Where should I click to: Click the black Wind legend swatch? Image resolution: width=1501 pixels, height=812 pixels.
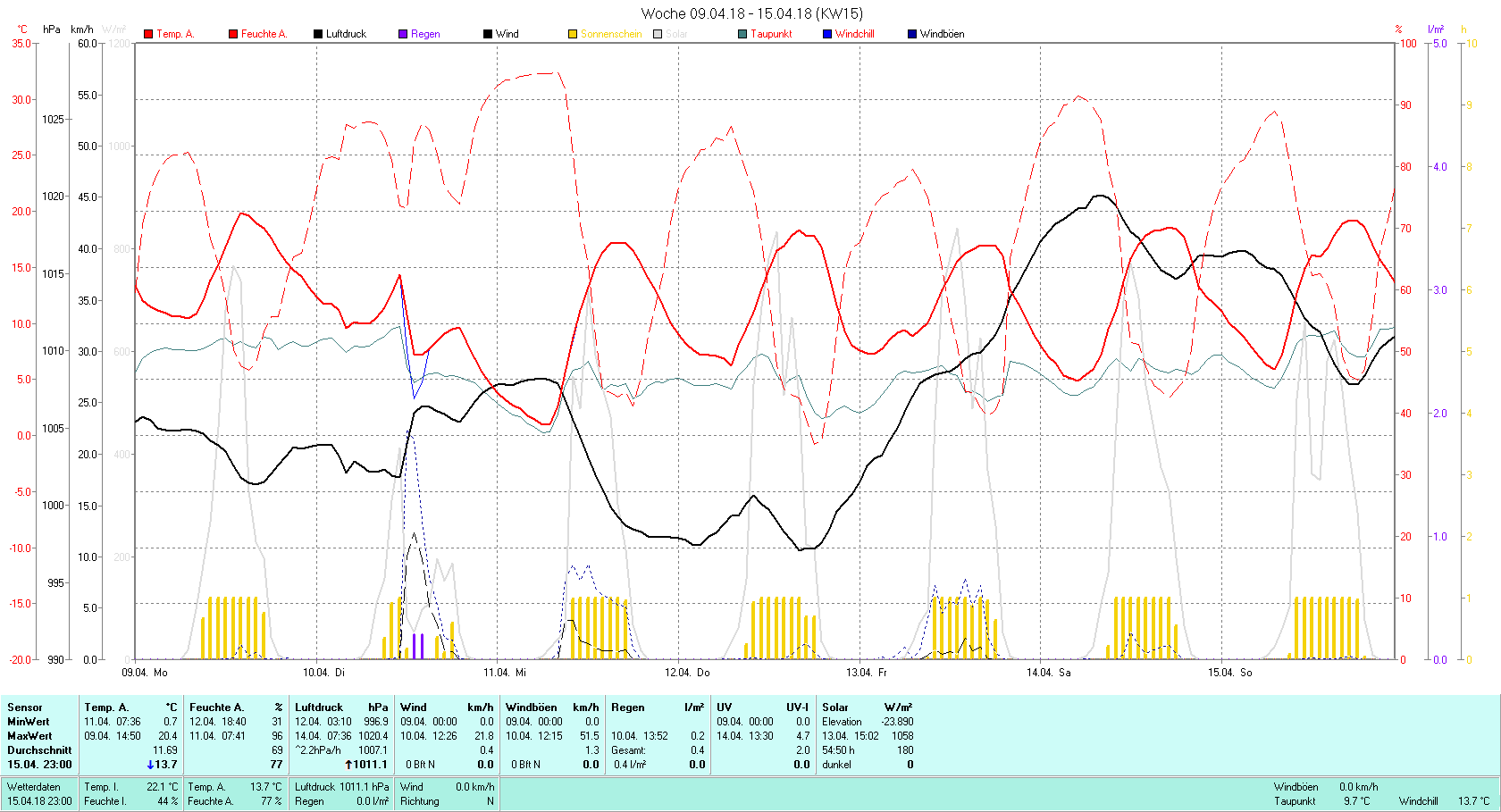point(488,34)
